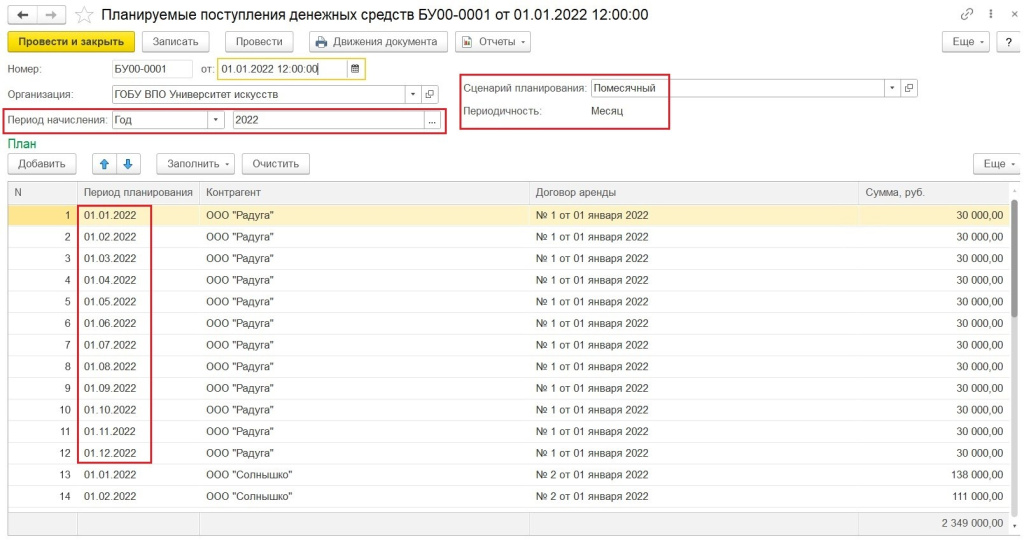
Task: Open the Заполнить menu
Action: (199, 163)
